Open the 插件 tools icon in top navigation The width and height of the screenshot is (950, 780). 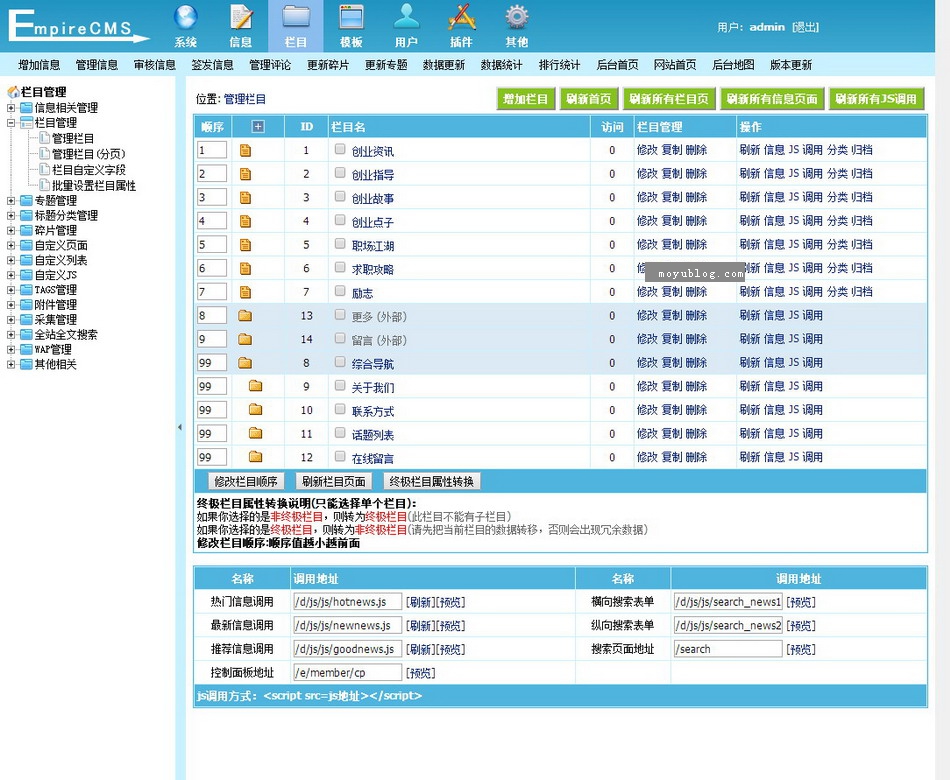462,18
